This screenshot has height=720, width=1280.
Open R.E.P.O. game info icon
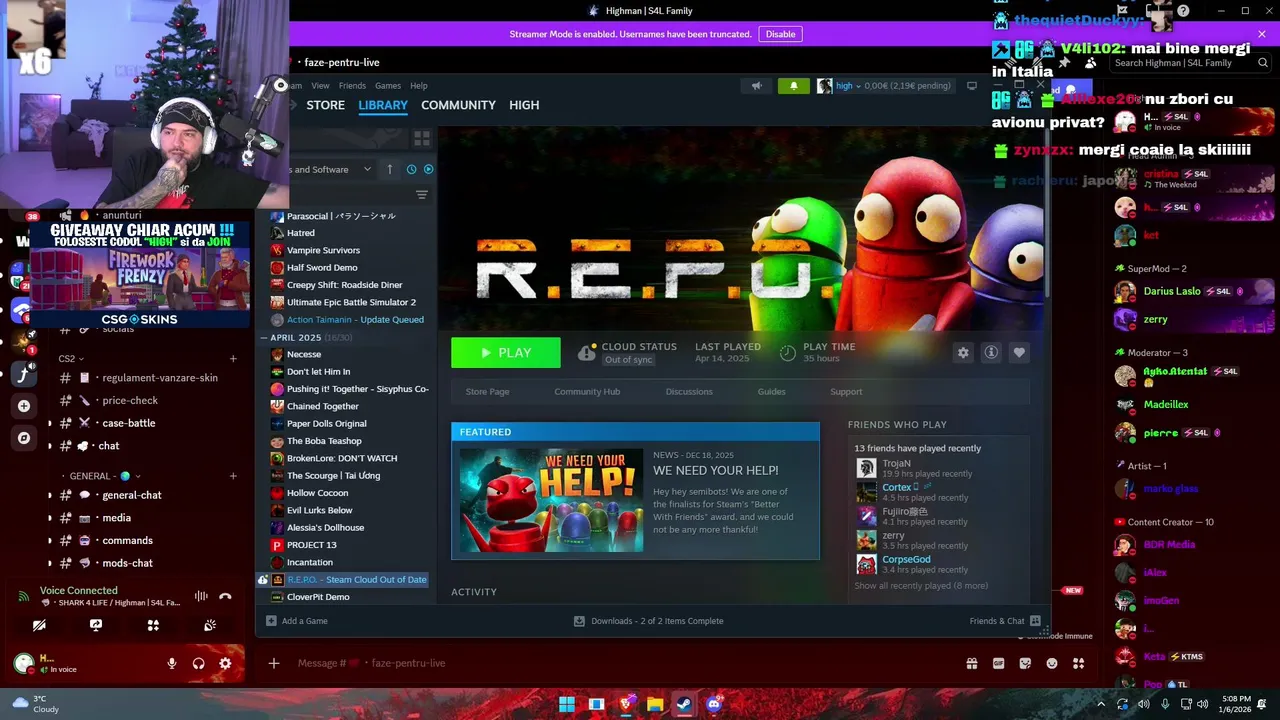pos(991,353)
